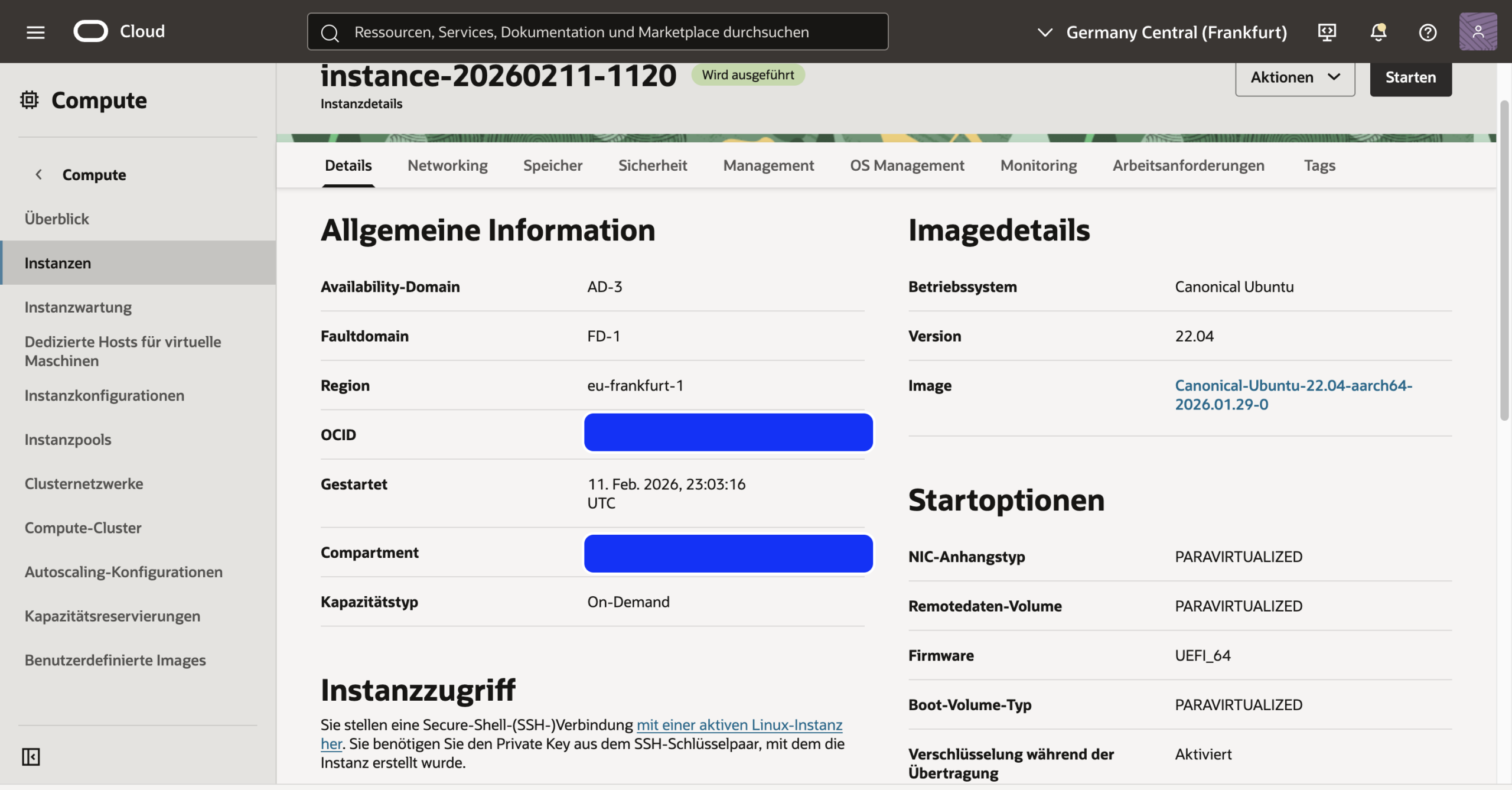Collapse the sidebar using bottom panel icon

[x=31, y=757]
